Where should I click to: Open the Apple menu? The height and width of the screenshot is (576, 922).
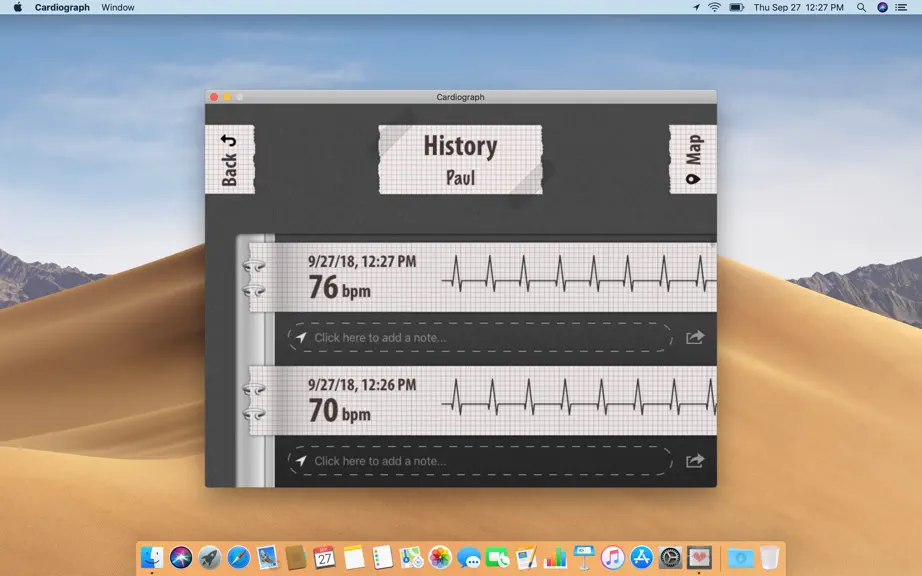18,7
